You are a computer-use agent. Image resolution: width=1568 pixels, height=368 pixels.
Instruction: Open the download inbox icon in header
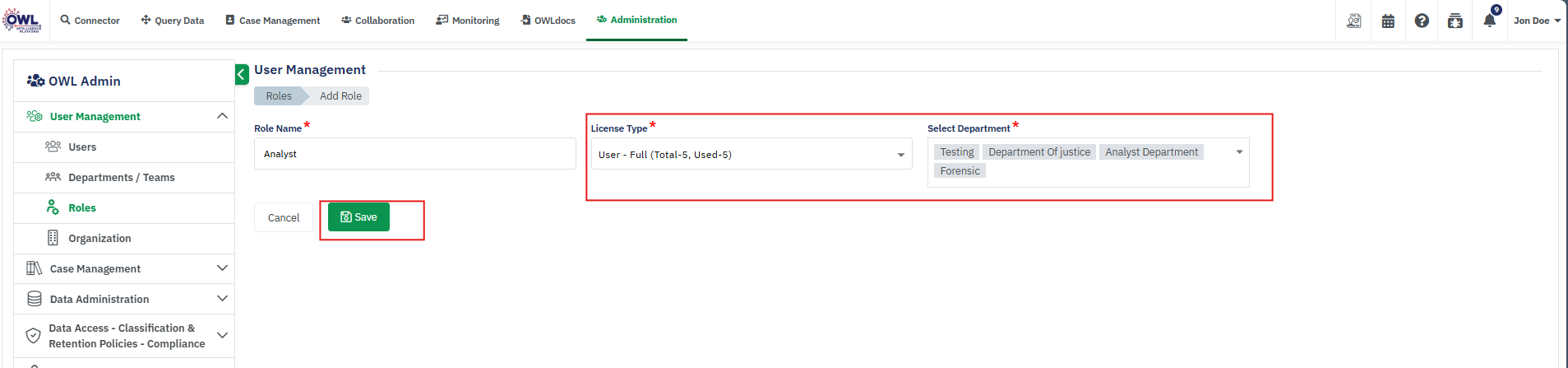coord(1455,21)
